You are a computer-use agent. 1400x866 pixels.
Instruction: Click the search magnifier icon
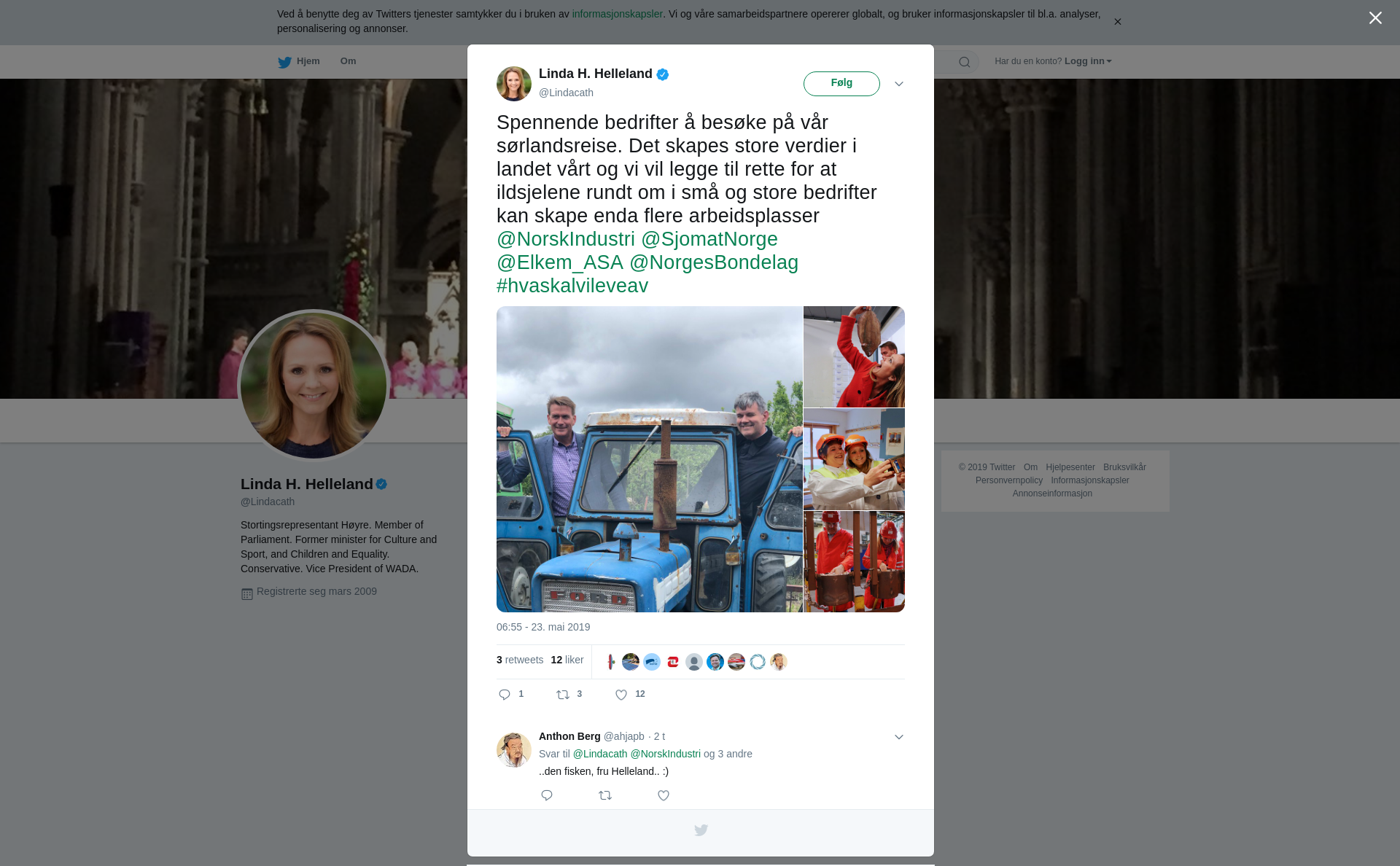[x=965, y=62]
